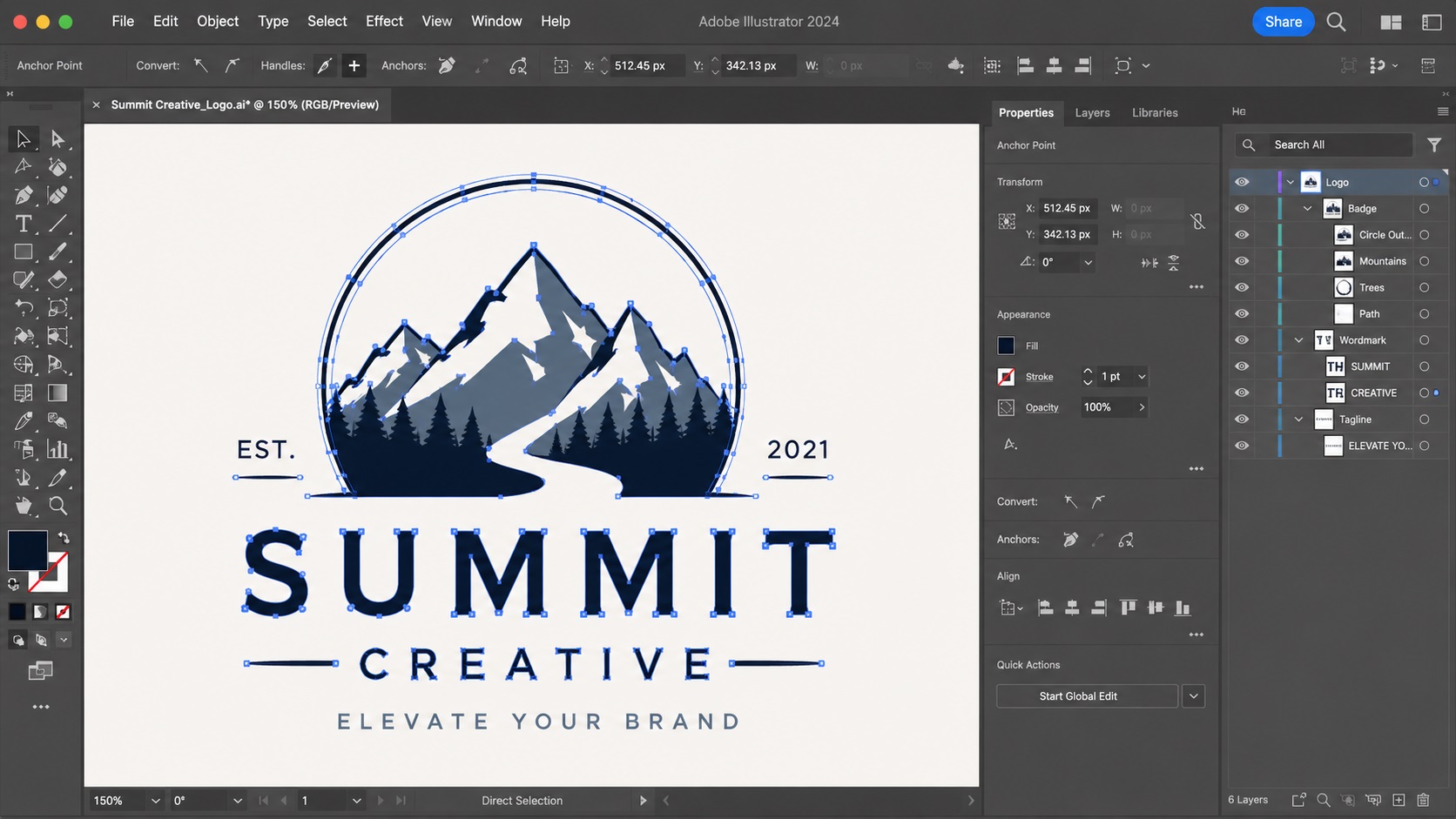Open the Arrange Documents icon
The image size is (1456, 819).
pyautogui.click(x=1391, y=22)
